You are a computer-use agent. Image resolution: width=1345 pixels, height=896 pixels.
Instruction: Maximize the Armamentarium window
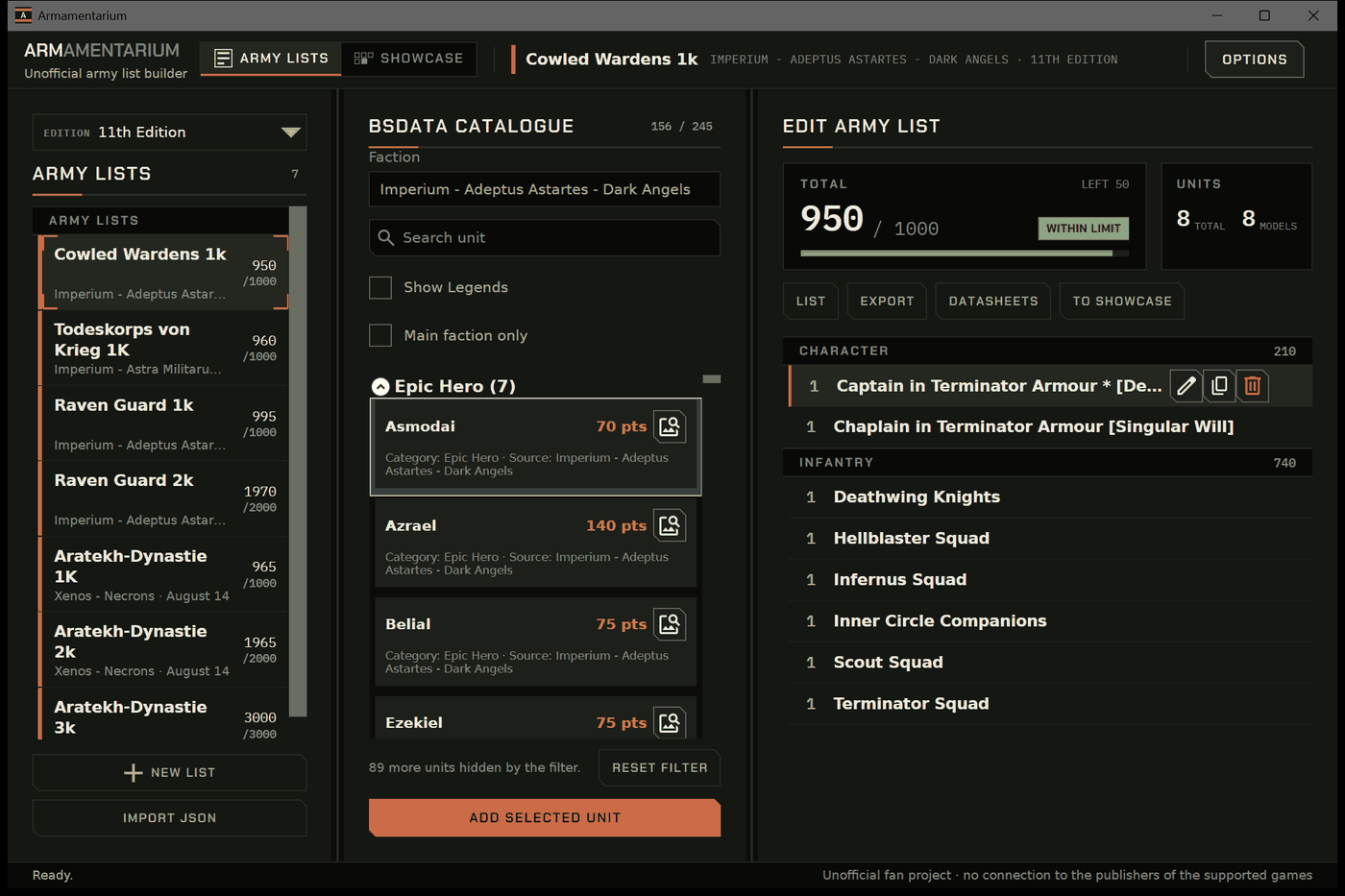1264,15
